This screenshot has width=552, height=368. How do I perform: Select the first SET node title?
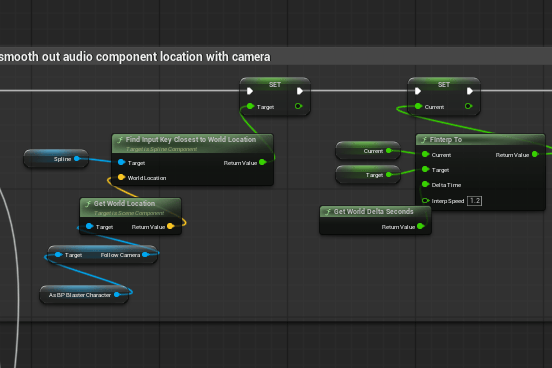pyautogui.click(x=275, y=85)
